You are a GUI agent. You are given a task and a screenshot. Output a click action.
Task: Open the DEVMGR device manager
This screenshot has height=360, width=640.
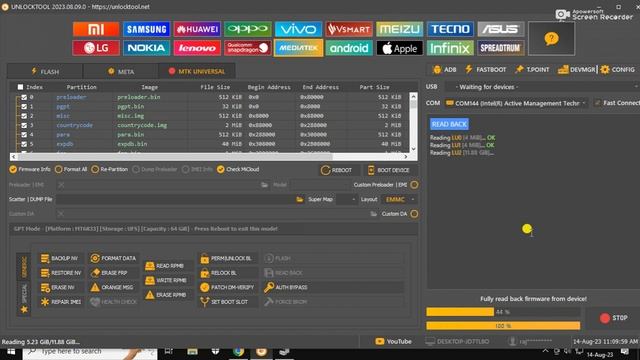click(577, 69)
